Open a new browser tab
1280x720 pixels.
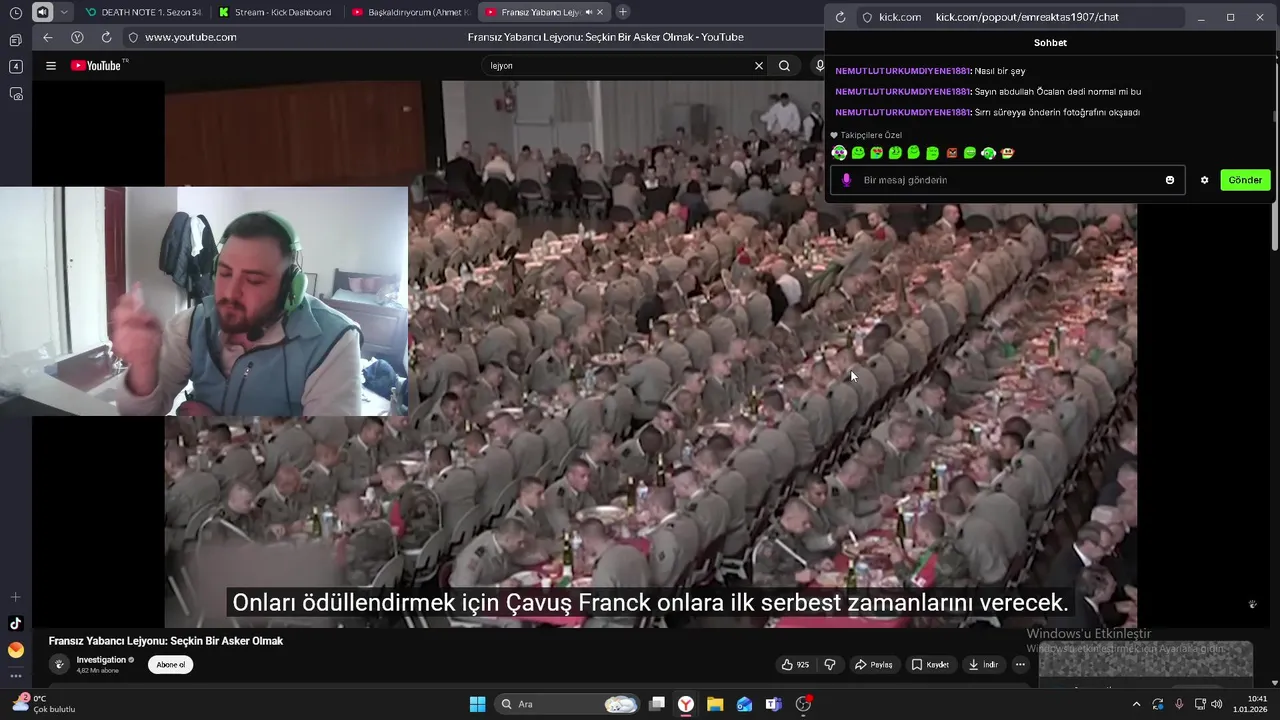click(x=622, y=12)
